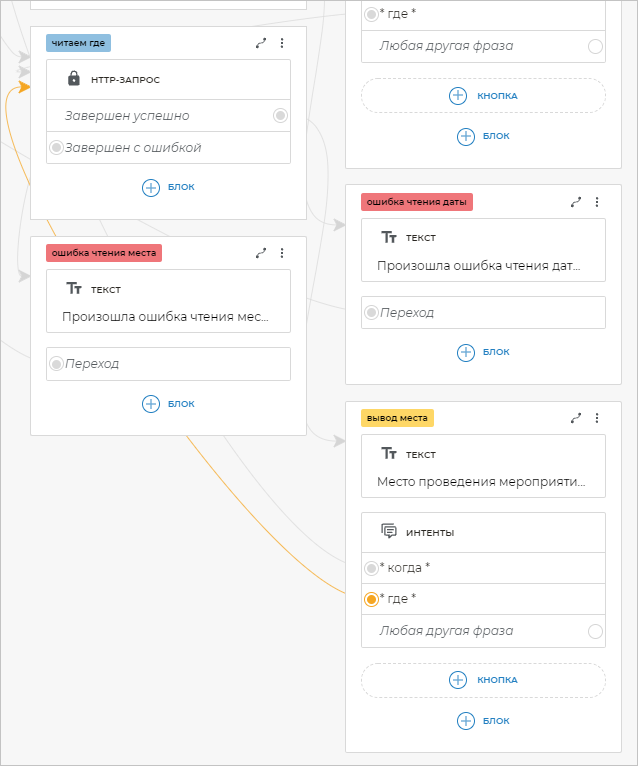Open three-dot menu of 'ошибка чтения места' card
This screenshot has height=766, width=638.
tap(282, 253)
